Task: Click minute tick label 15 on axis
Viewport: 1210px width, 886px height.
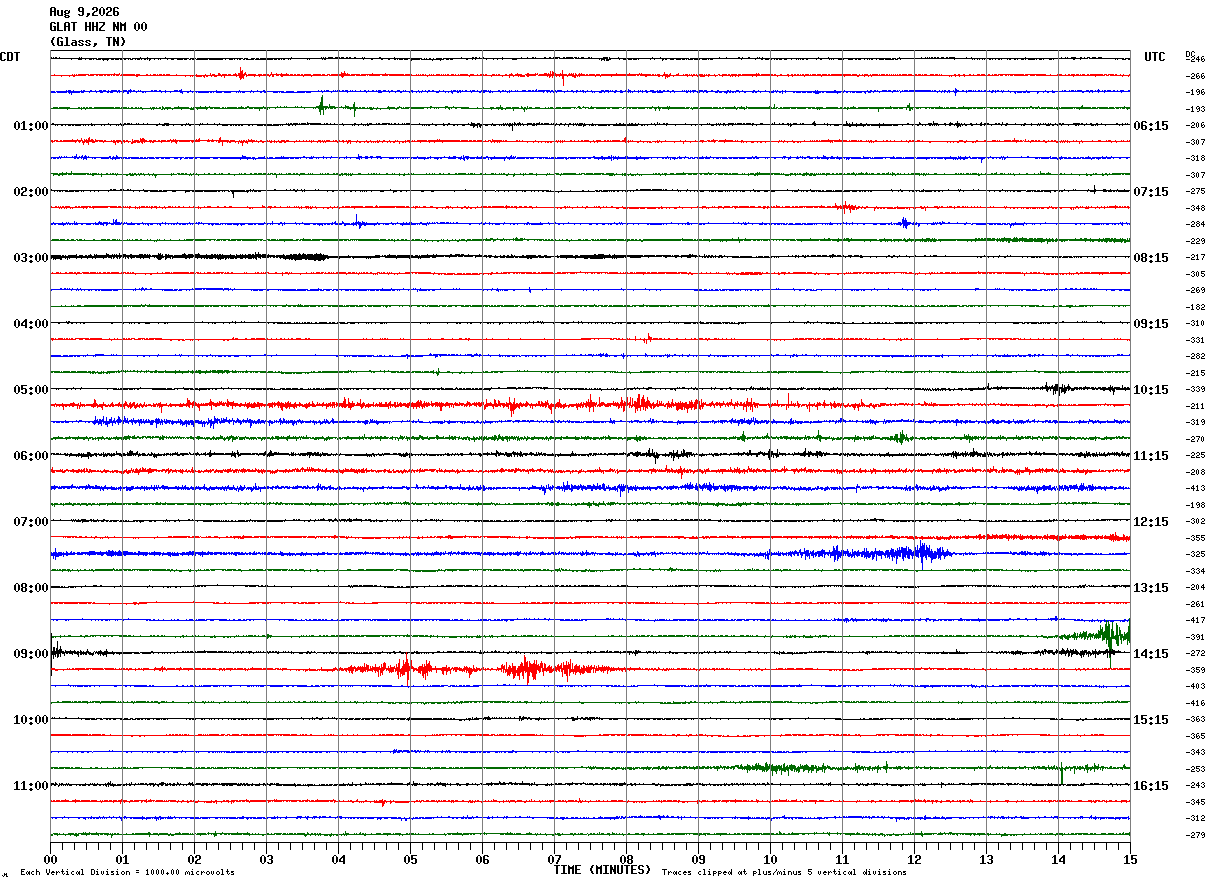Action: pos(1130,859)
